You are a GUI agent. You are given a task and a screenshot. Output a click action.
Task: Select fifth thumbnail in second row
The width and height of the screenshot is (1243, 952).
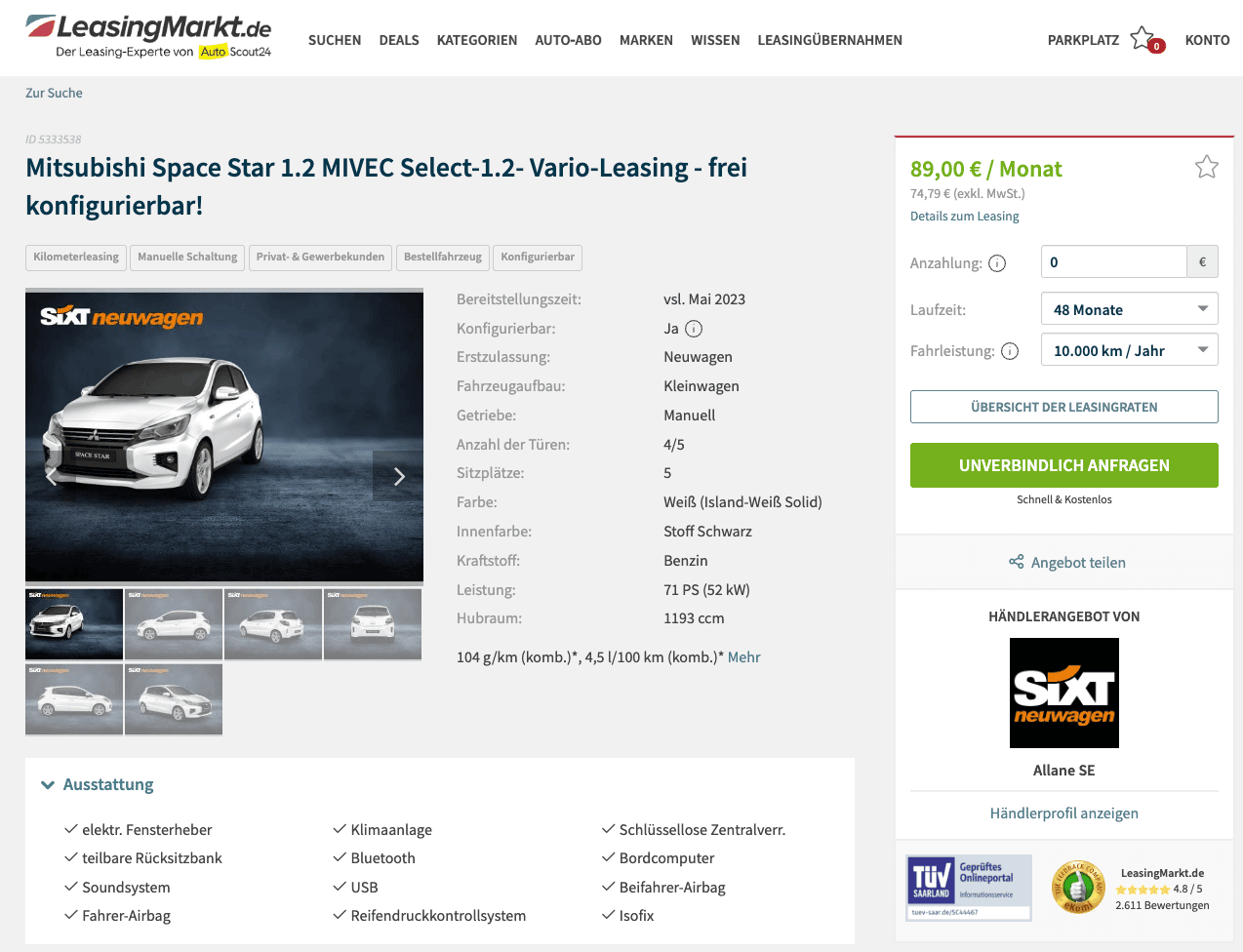coord(74,698)
